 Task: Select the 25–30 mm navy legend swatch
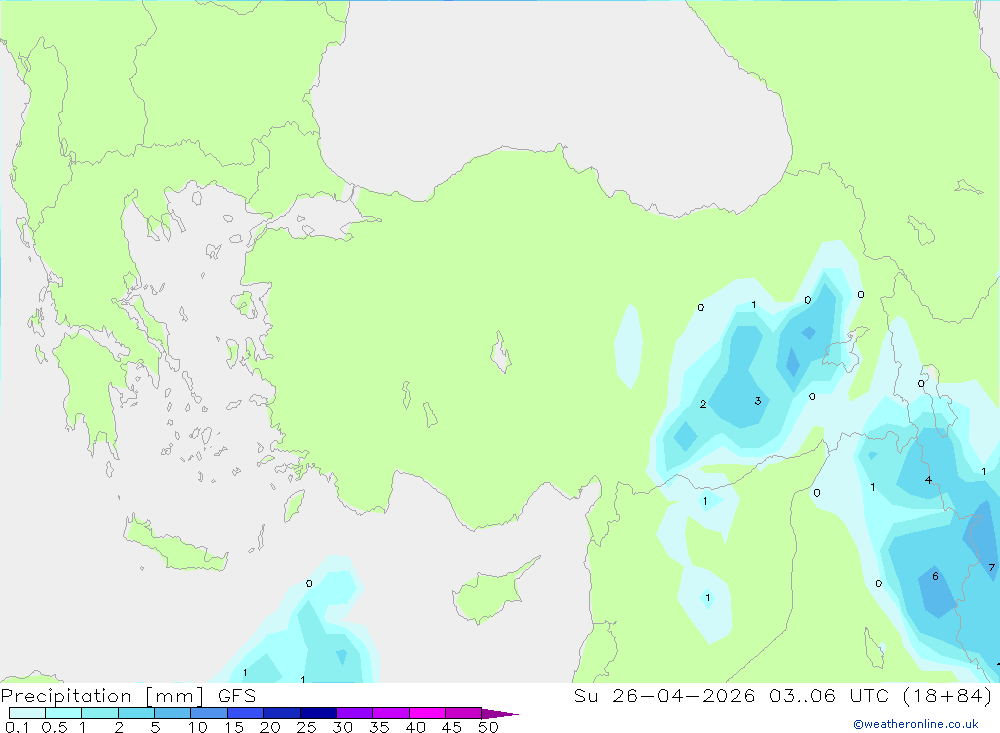pyautogui.click(x=318, y=713)
